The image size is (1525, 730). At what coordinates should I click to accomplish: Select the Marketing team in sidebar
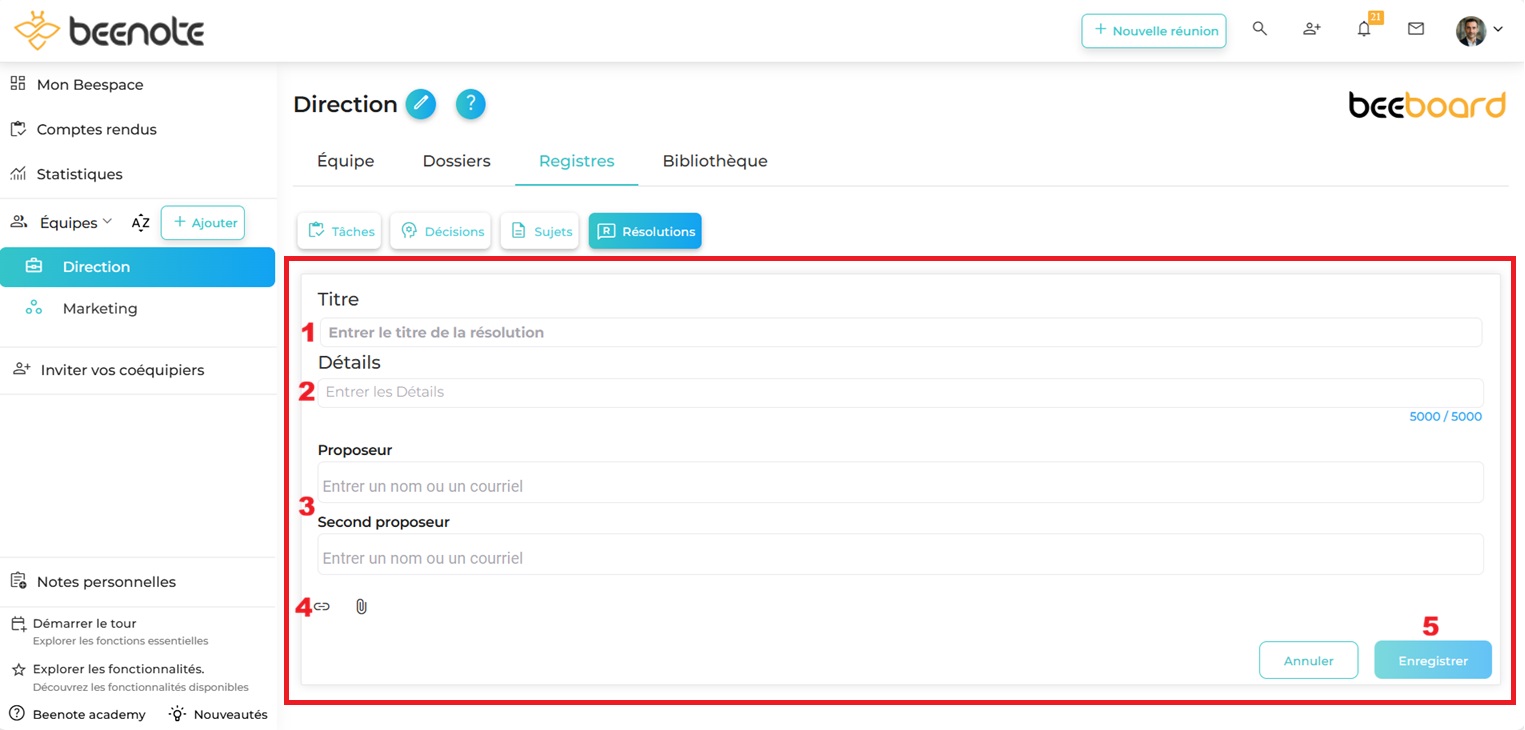[100, 309]
